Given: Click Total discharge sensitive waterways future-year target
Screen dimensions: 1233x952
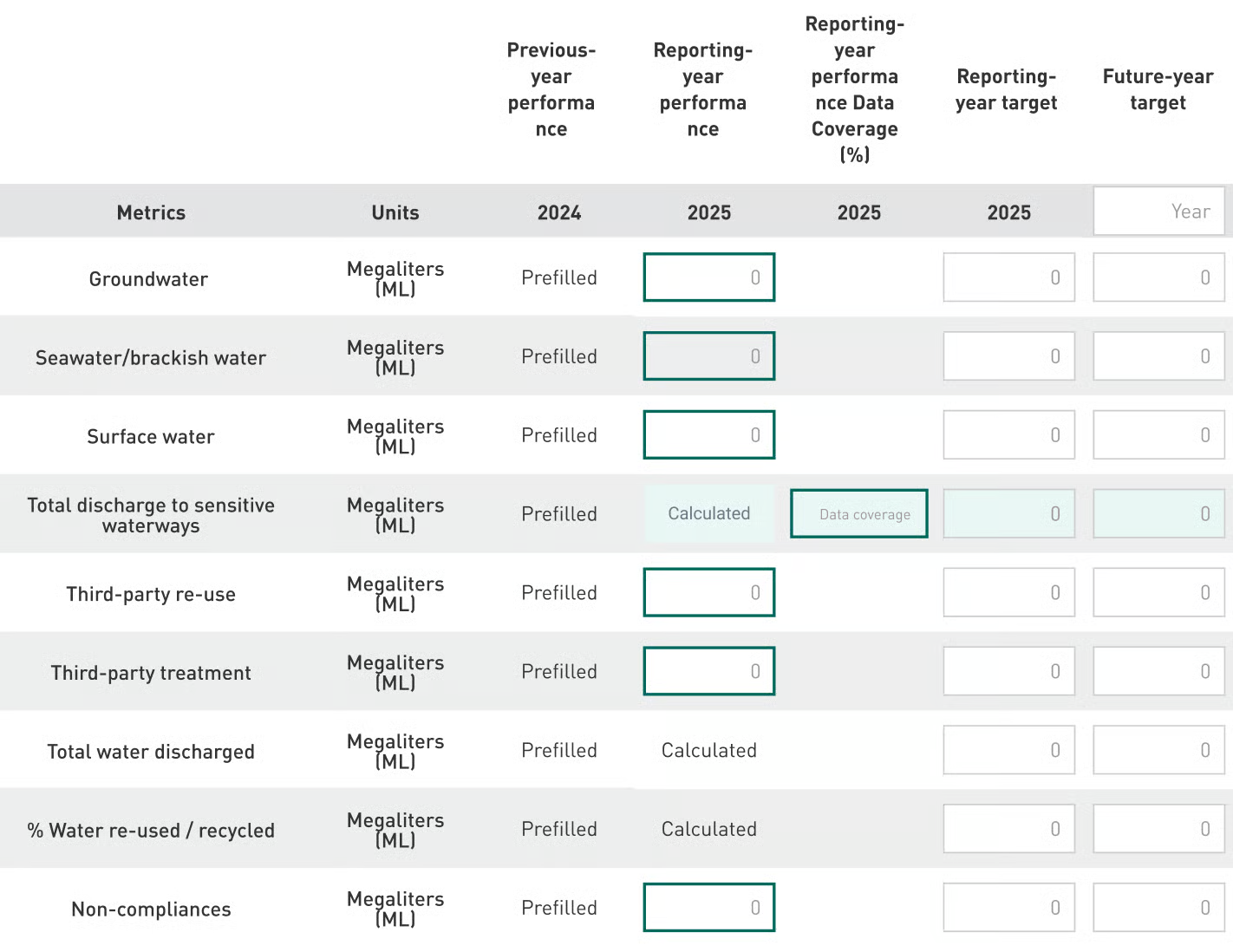Looking at the screenshot, I should (x=1158, y=514).
